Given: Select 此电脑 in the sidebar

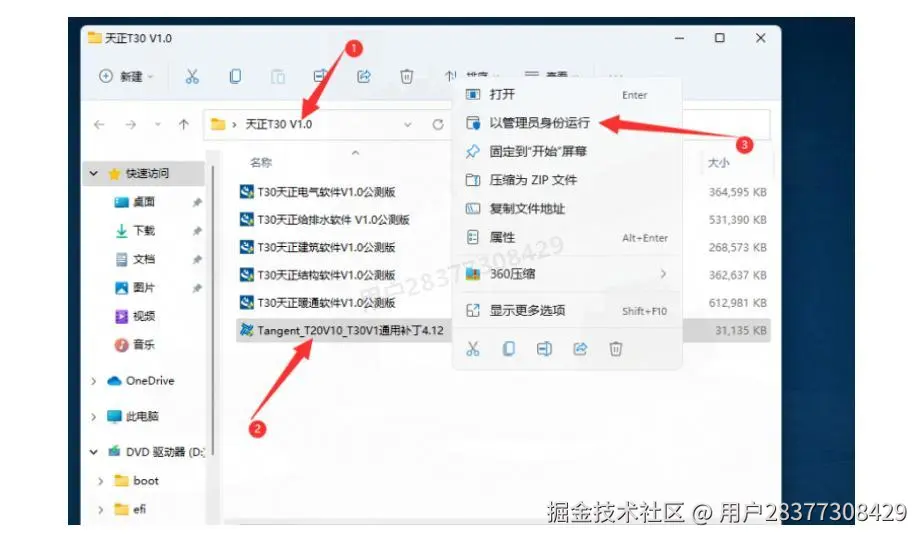Looking at the screenshot, I should (133, 417).
